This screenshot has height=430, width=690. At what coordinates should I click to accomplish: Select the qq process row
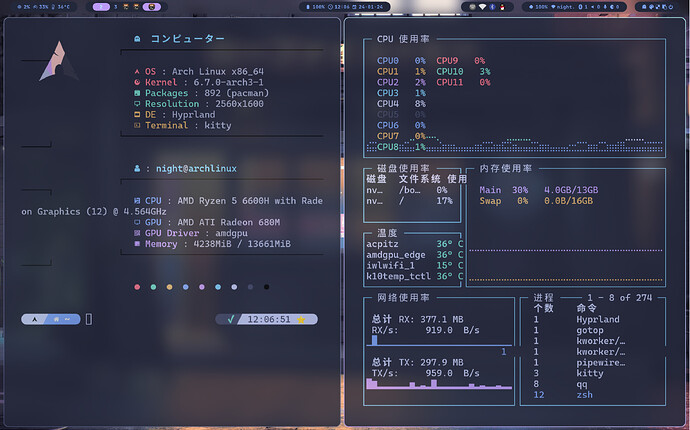[x=560, y=384]
